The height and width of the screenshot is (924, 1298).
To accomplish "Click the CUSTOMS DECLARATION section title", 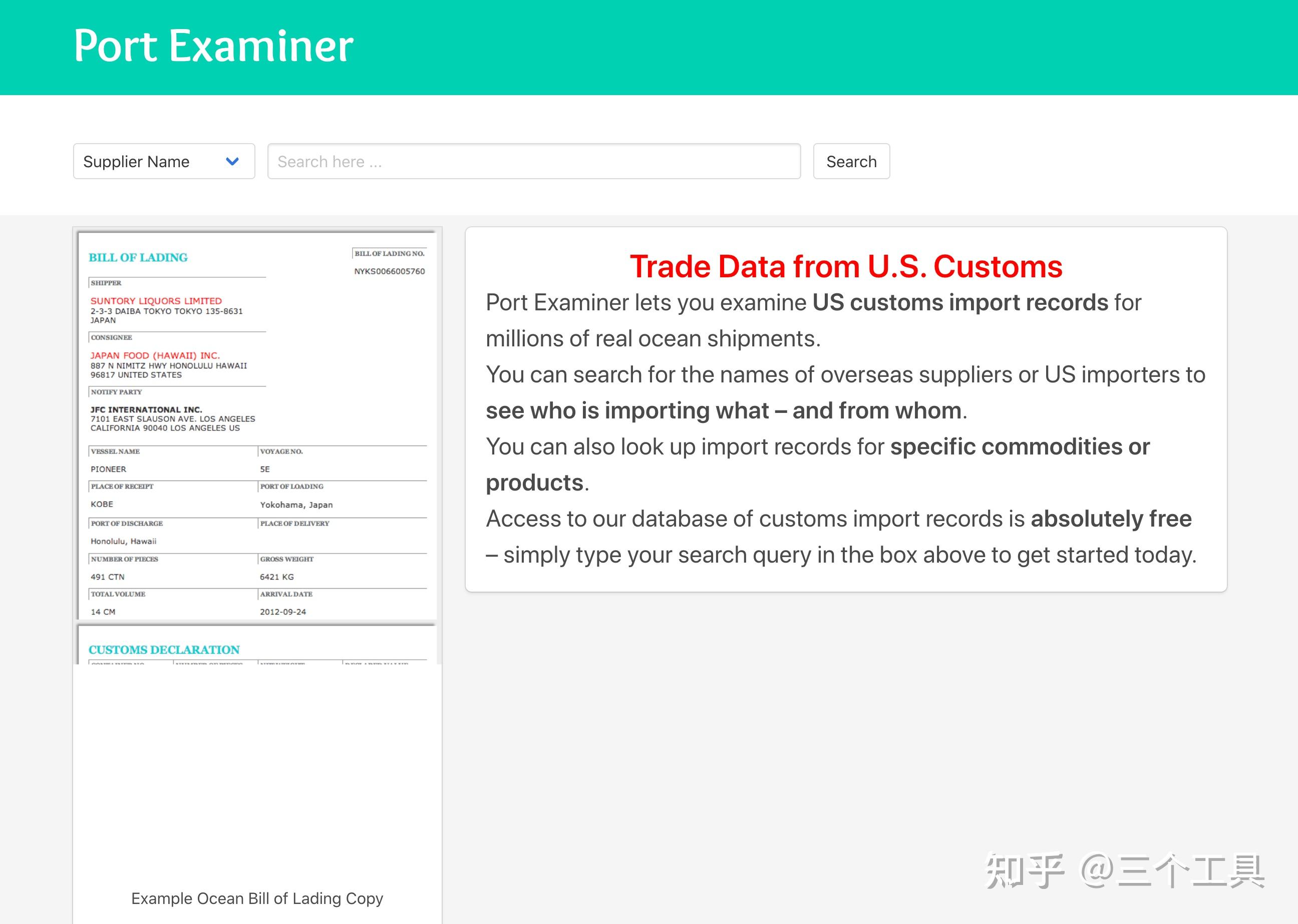I will coord(164,649).
